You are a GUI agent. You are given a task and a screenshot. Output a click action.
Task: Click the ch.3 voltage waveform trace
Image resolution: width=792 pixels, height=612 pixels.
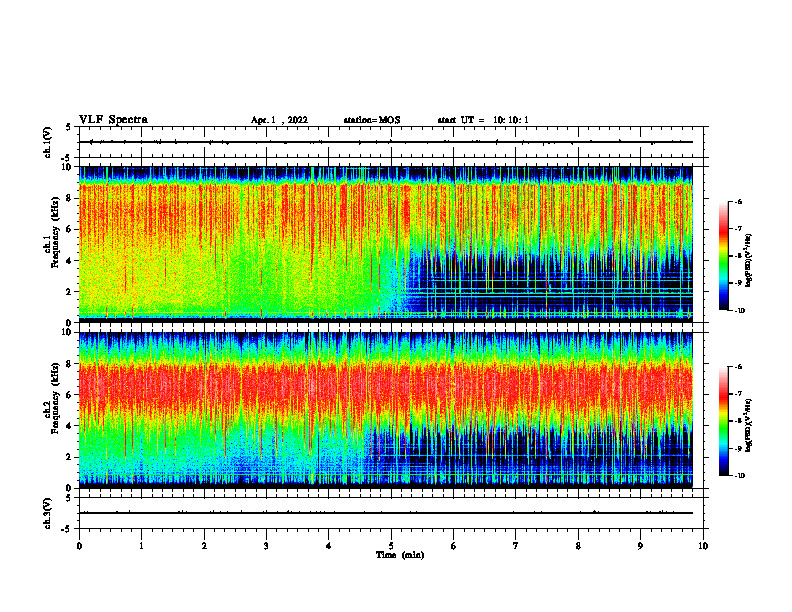(385, 513)
